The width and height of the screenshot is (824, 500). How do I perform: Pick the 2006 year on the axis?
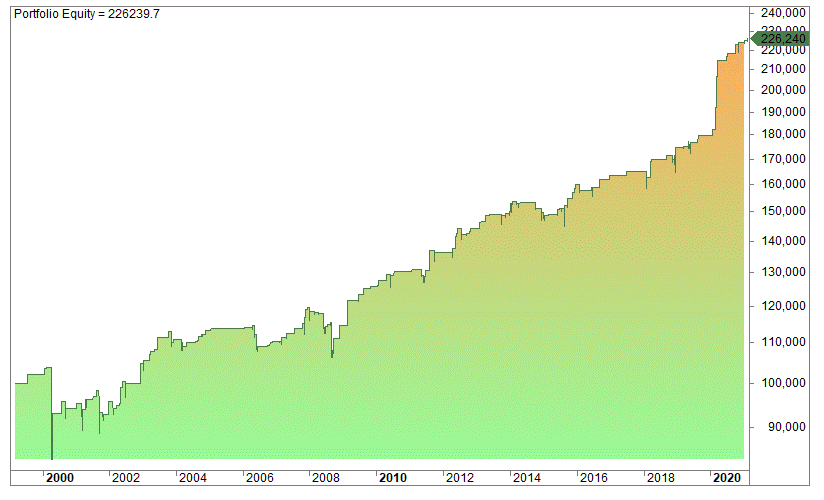259,478
